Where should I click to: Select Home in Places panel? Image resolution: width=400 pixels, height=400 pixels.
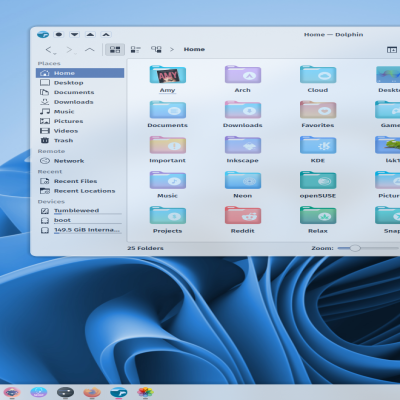coord(80,73)
